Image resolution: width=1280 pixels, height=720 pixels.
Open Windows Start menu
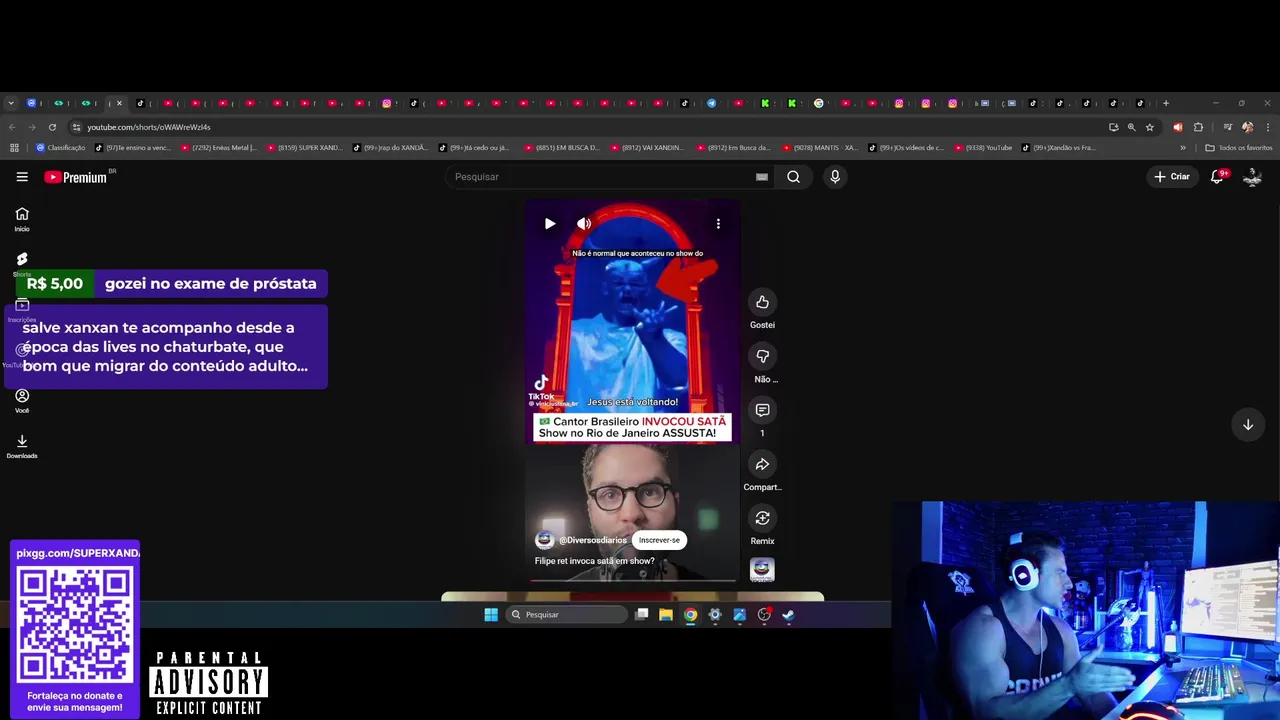[491, 615]
